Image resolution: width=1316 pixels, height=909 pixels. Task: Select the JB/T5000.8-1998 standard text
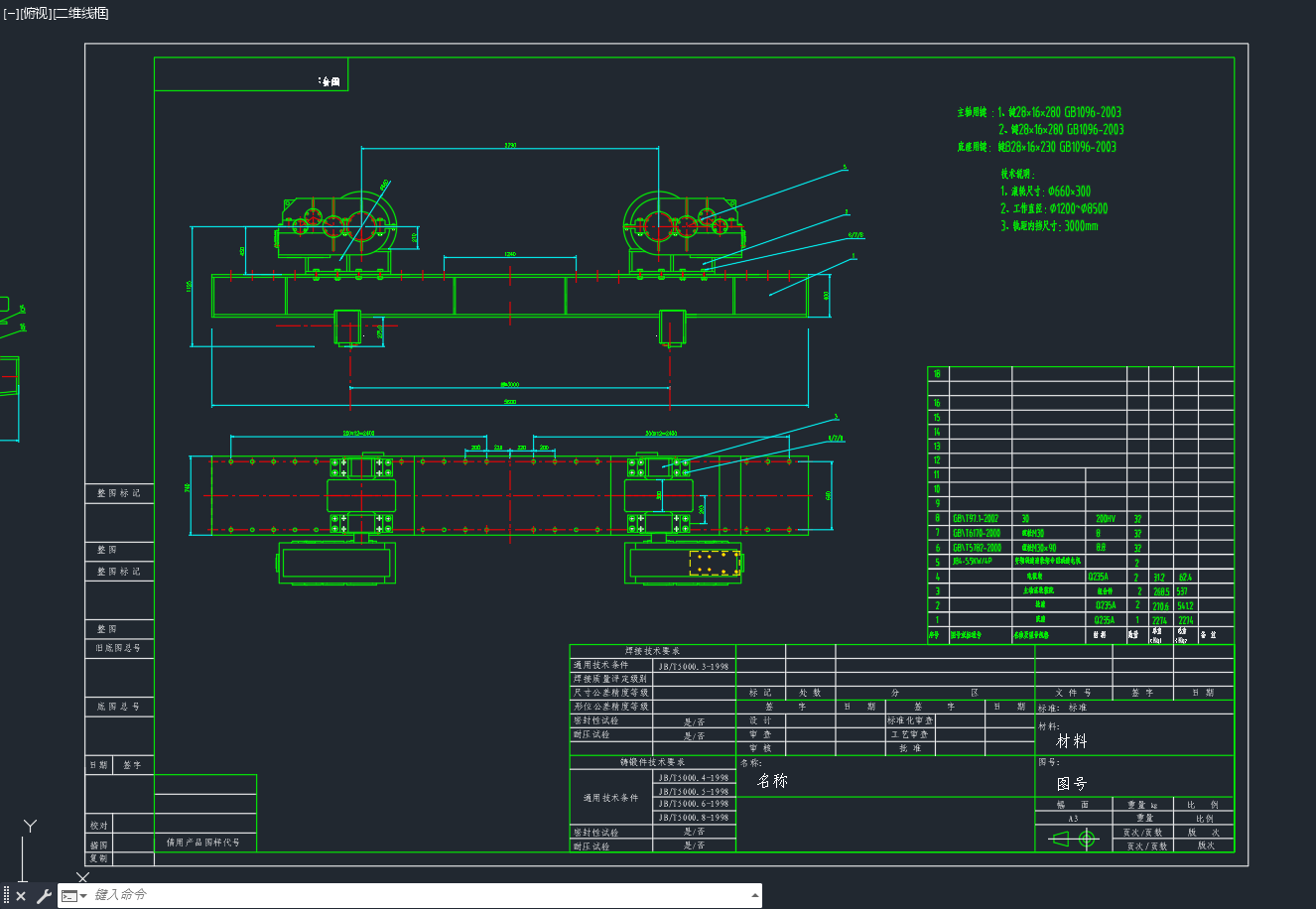click(x=694, y=818)
